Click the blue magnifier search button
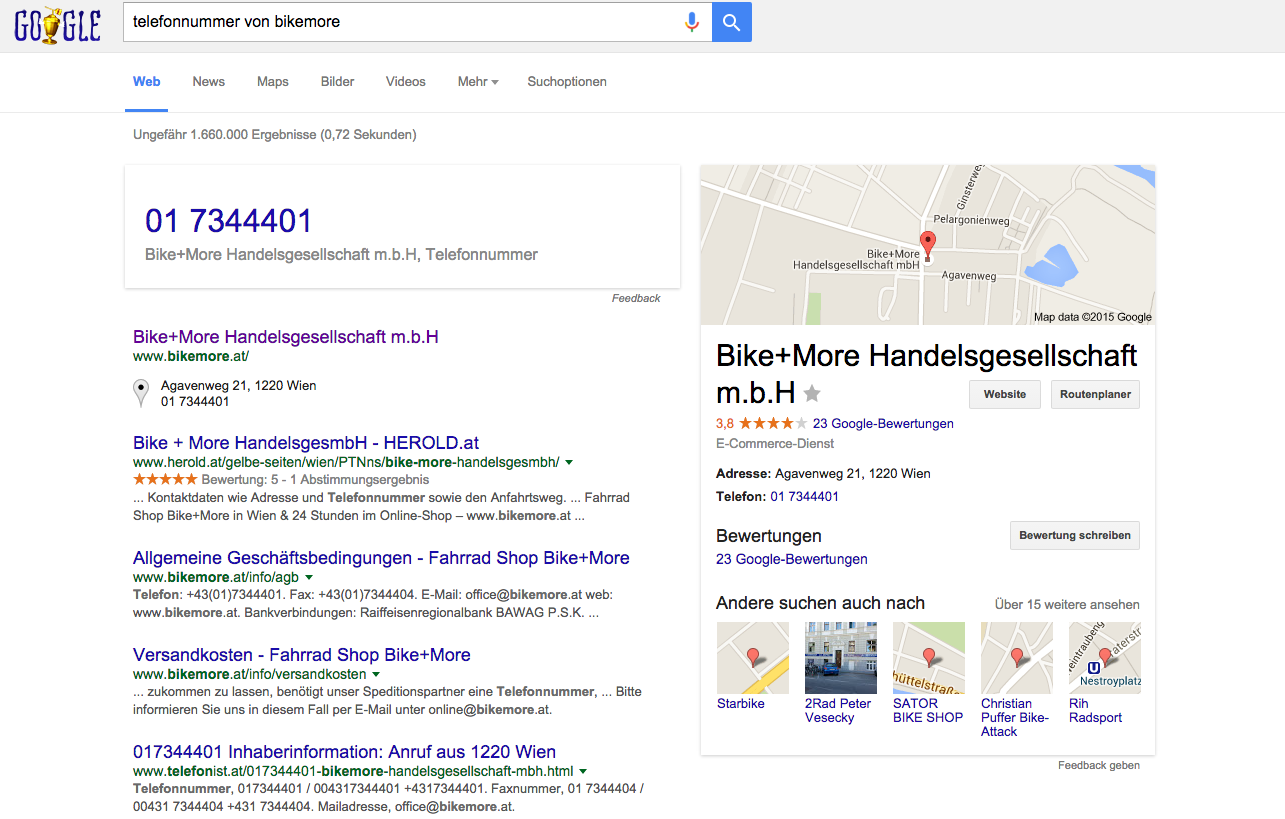The image size is (1285, 819). [x=731, y=22]
